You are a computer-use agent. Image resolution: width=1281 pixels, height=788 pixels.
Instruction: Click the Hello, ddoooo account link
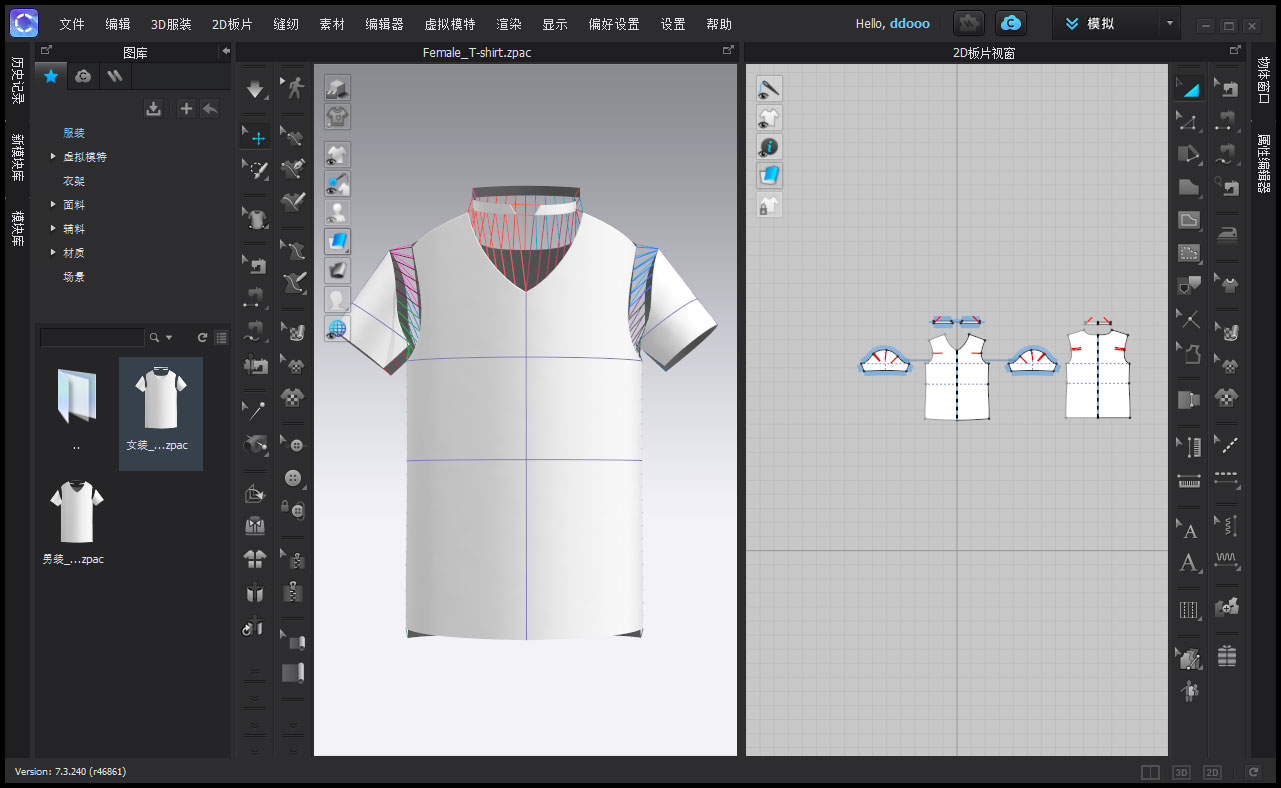click(893, 23)
